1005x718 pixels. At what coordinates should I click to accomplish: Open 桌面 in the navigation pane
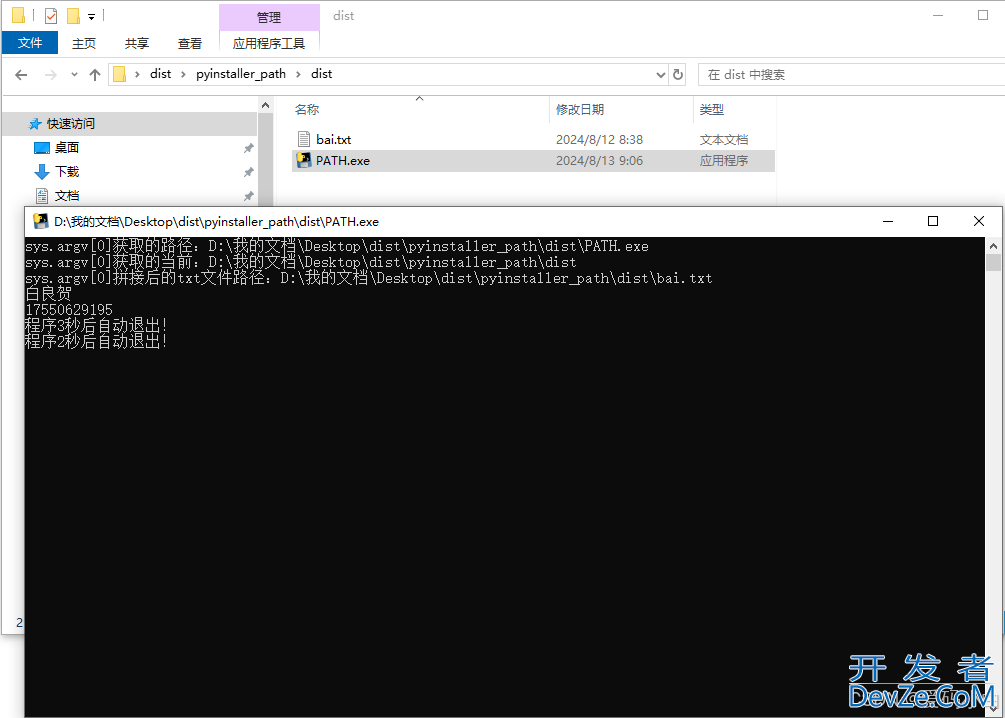click(x=67, y=147)
